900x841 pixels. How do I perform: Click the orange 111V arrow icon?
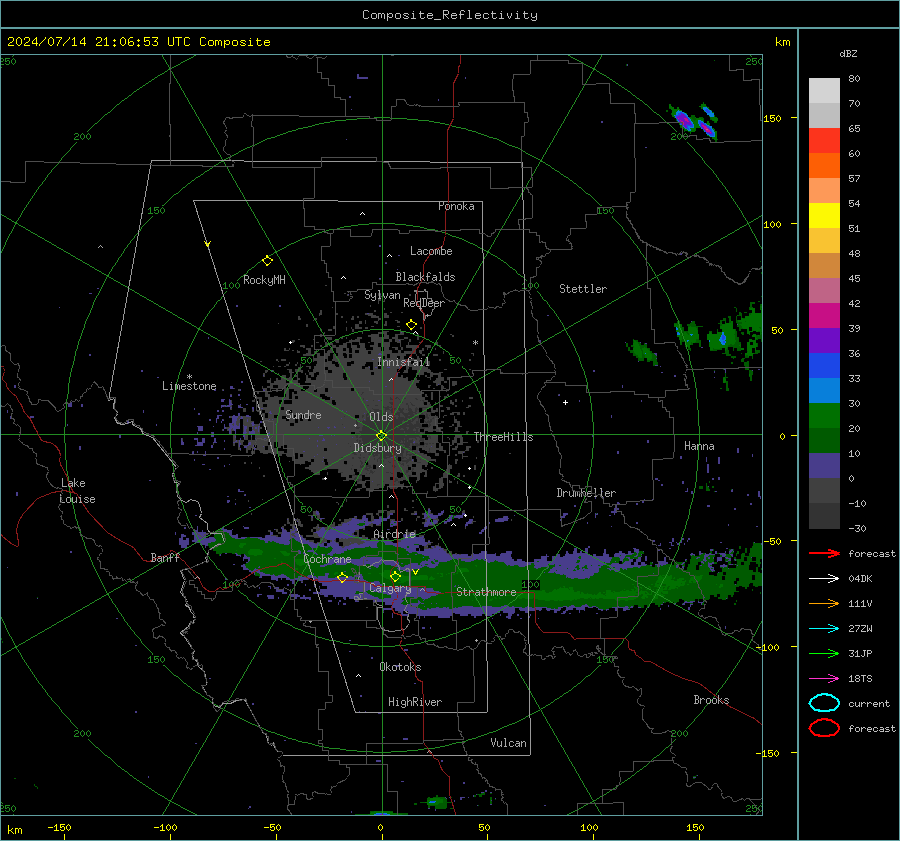click(824, 603)
